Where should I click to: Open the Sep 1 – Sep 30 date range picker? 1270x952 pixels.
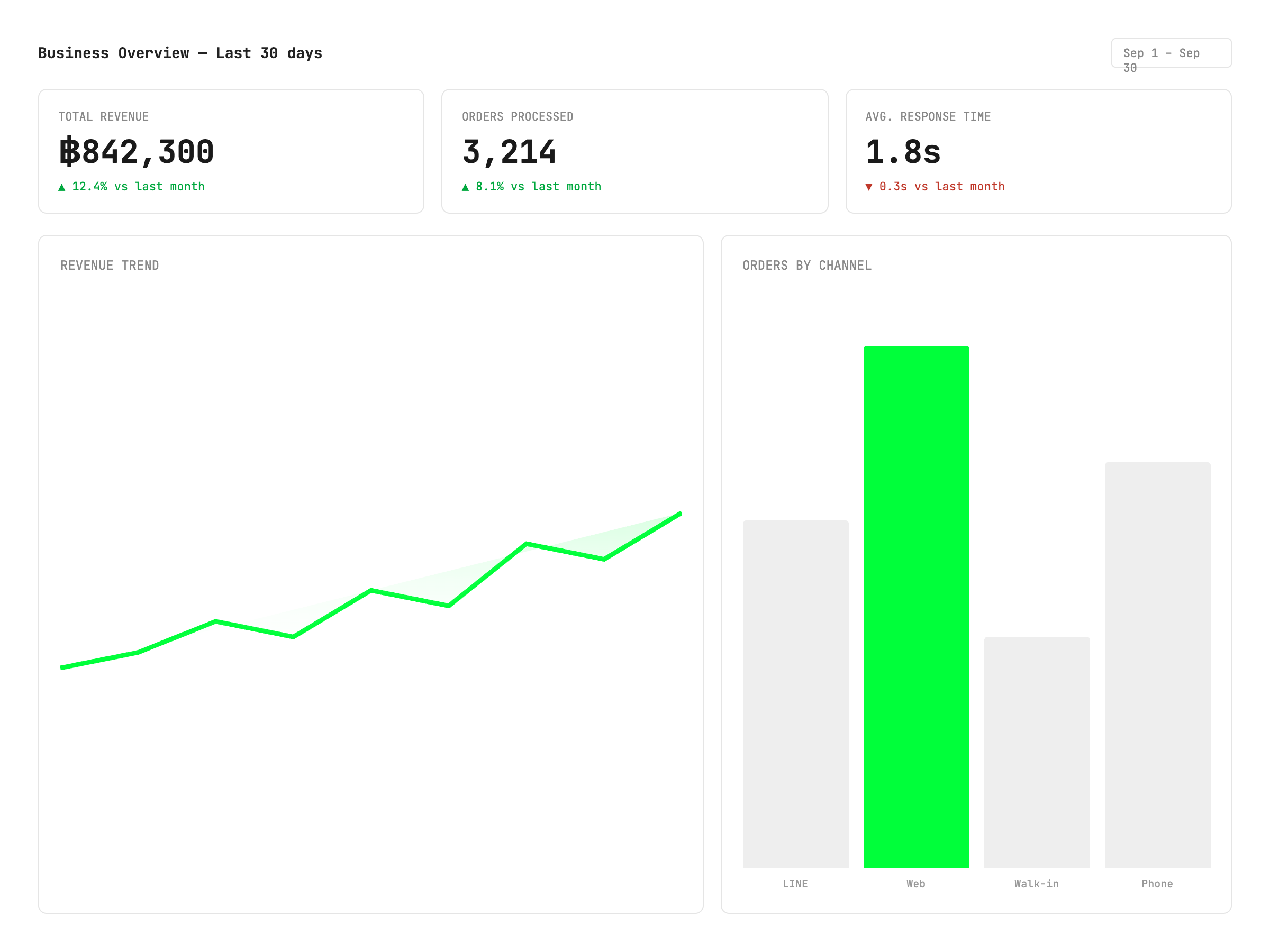click(x=1171, y=53)
